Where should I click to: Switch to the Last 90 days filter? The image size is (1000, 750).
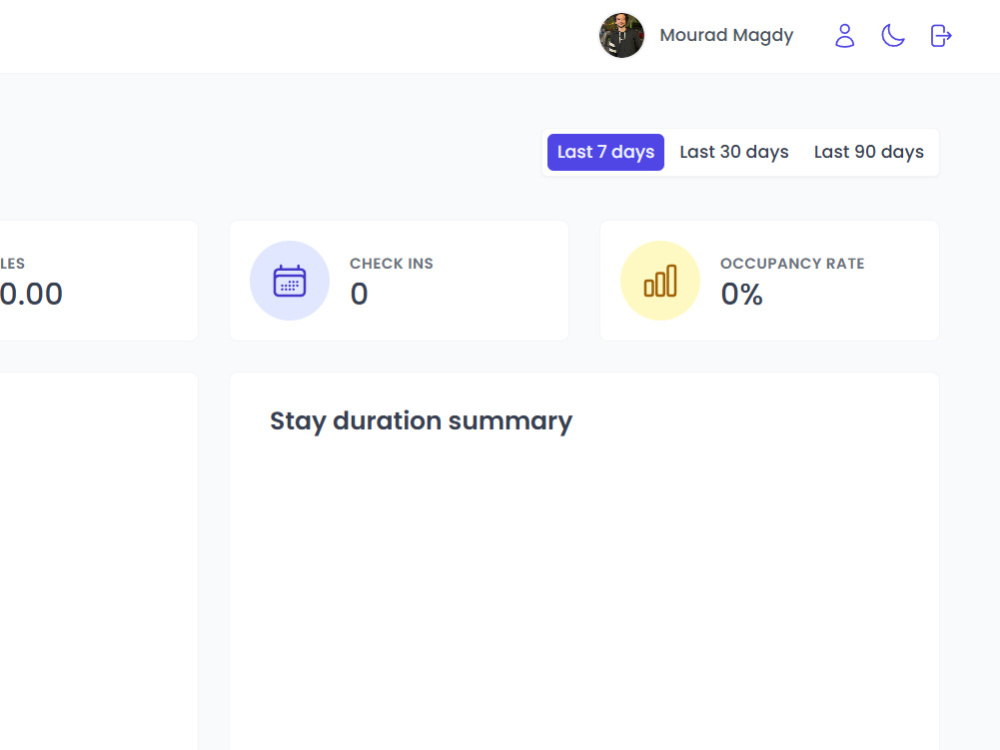[x=869, y=152]
